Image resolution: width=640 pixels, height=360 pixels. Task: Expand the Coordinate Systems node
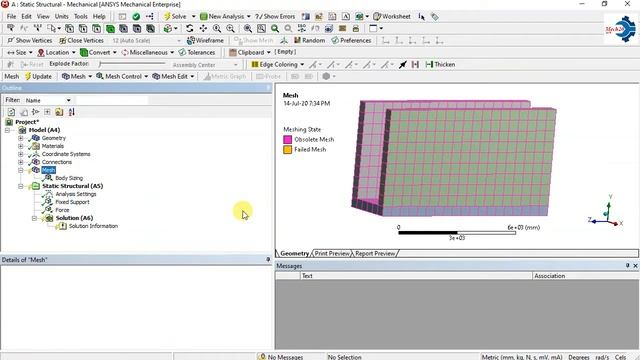20,154
